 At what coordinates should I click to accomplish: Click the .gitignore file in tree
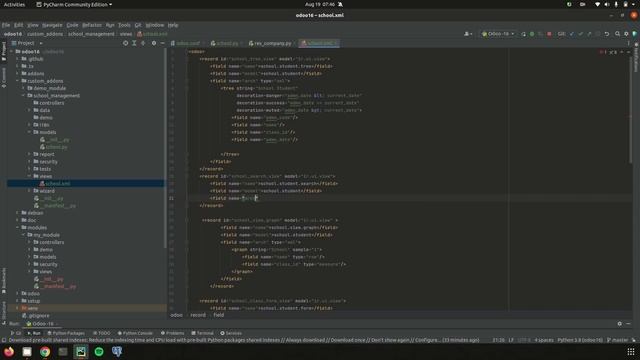click(x=39, y=316)
